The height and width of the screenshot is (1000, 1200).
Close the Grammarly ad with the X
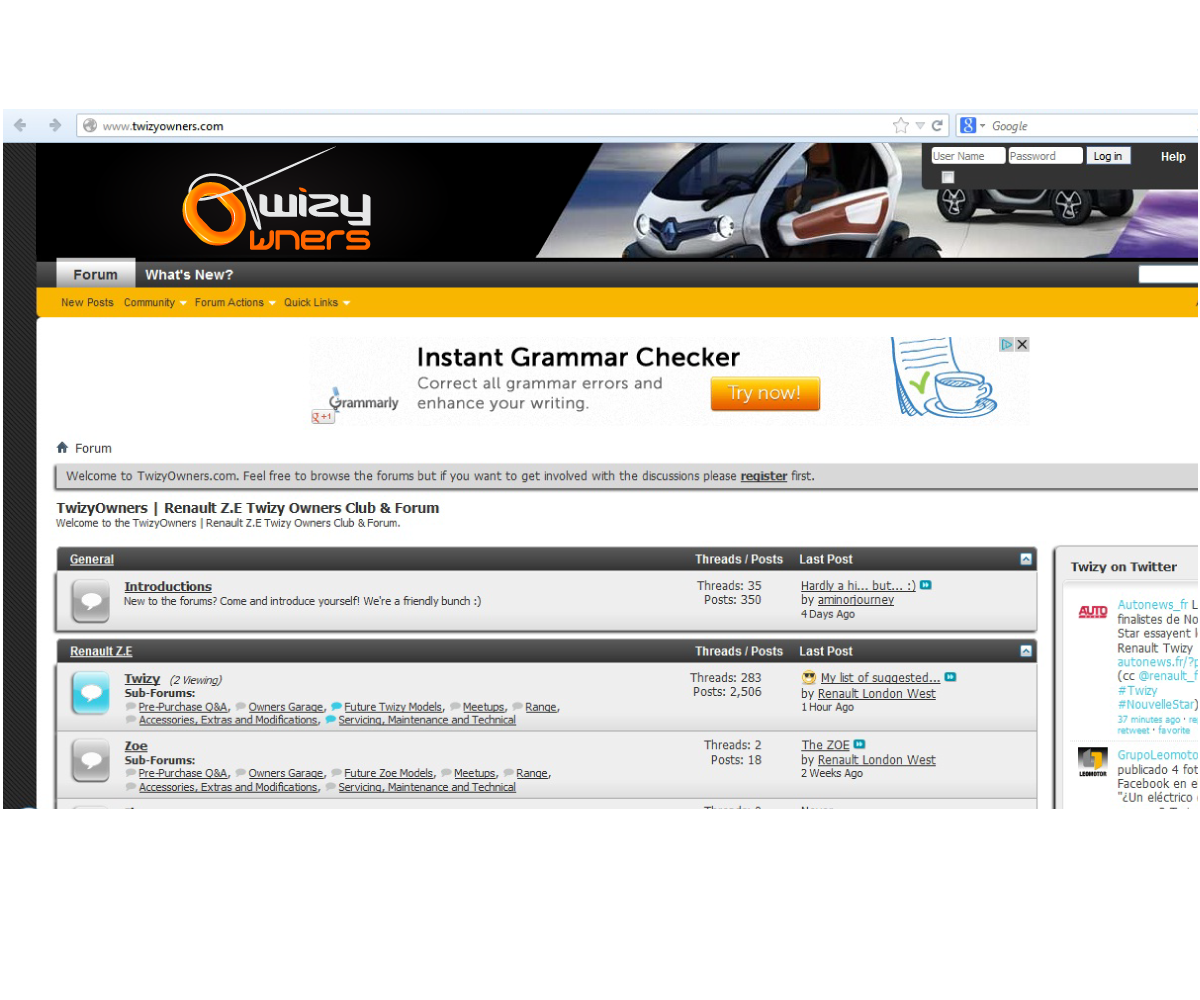tap(1022, 344)
